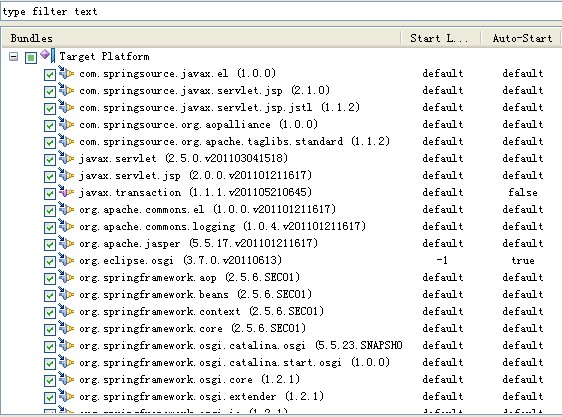Collapse the Target Platform tree node
The height and width of the screenshot is (417, 562).
click(x=13, y=57)
